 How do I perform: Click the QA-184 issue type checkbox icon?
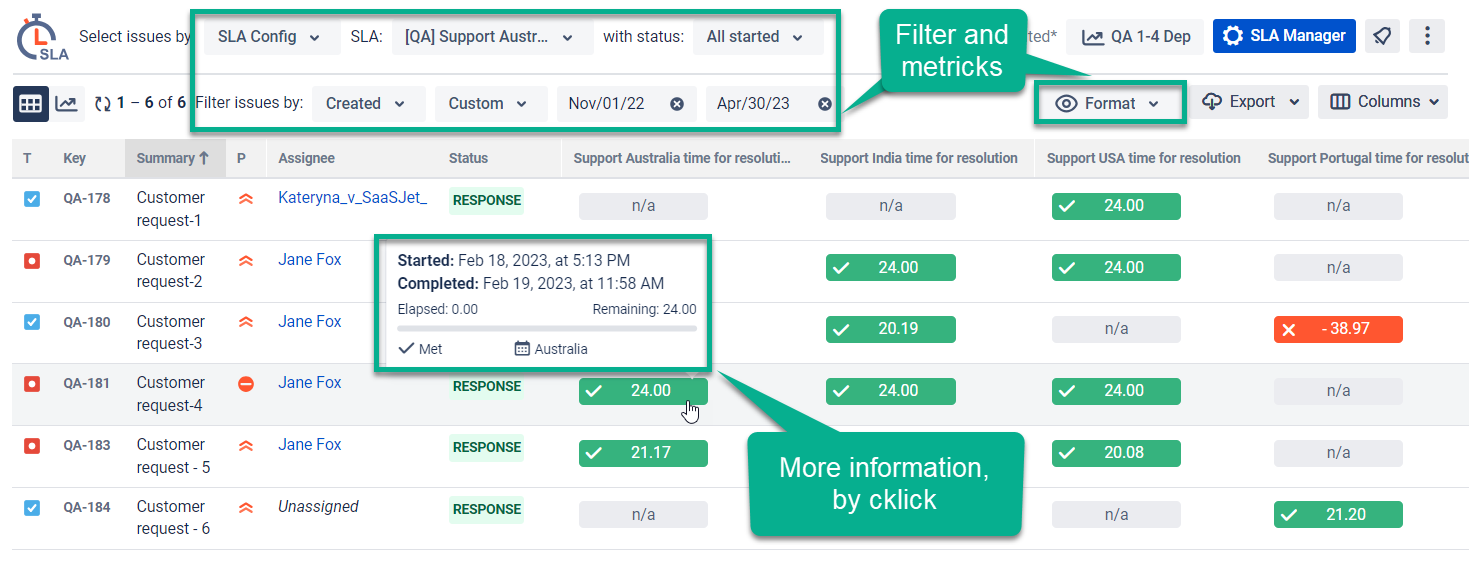tap(31, 507)
